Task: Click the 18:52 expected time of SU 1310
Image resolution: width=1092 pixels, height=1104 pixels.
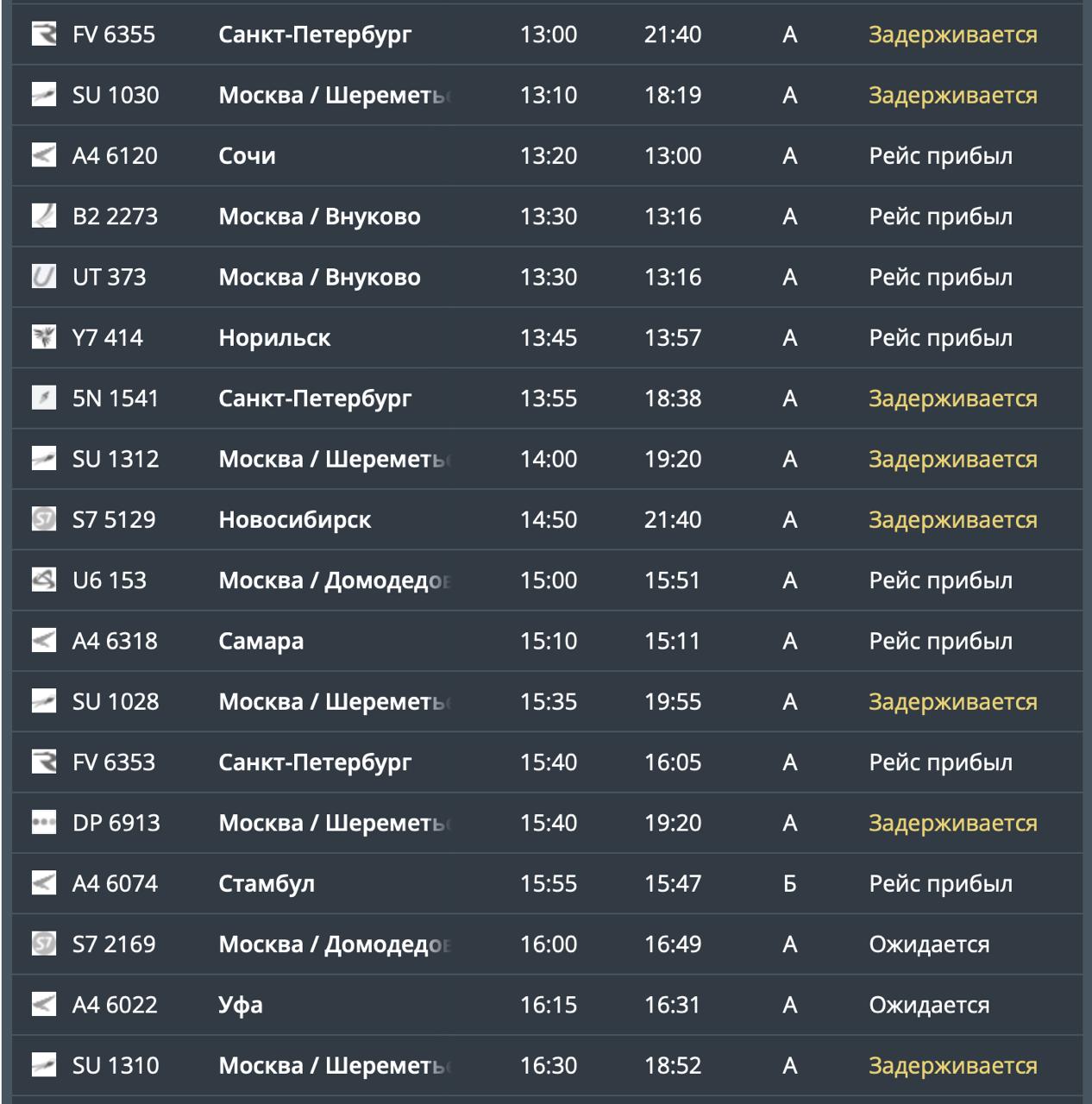Action: click(x=673, y=1065)
